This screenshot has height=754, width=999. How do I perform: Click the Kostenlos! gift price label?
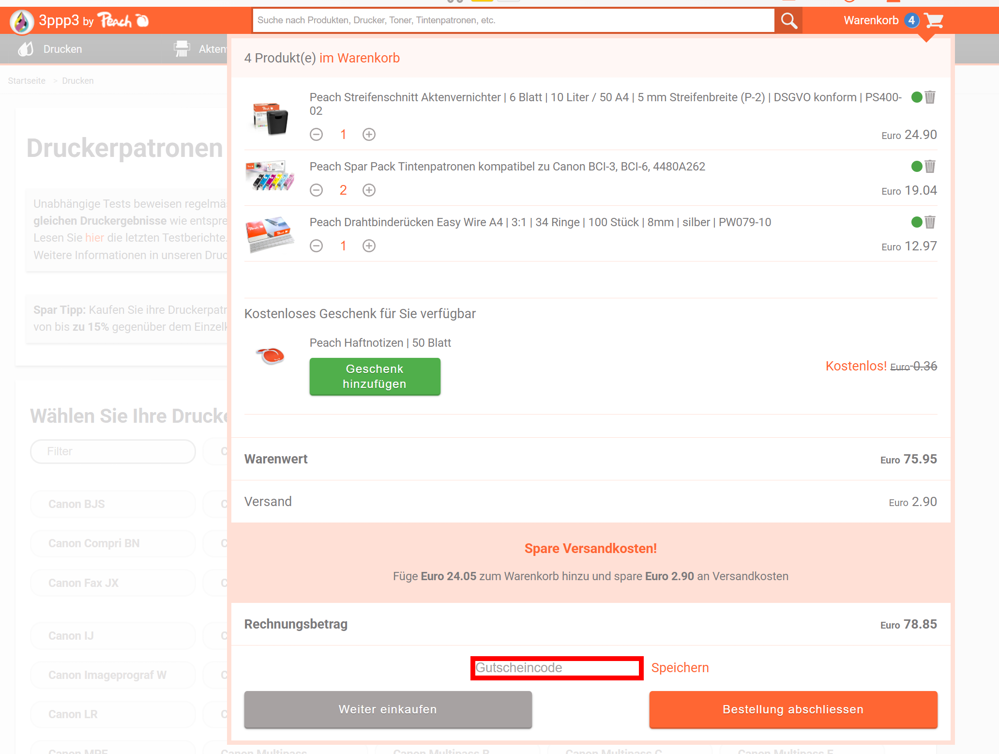[856, 366]
